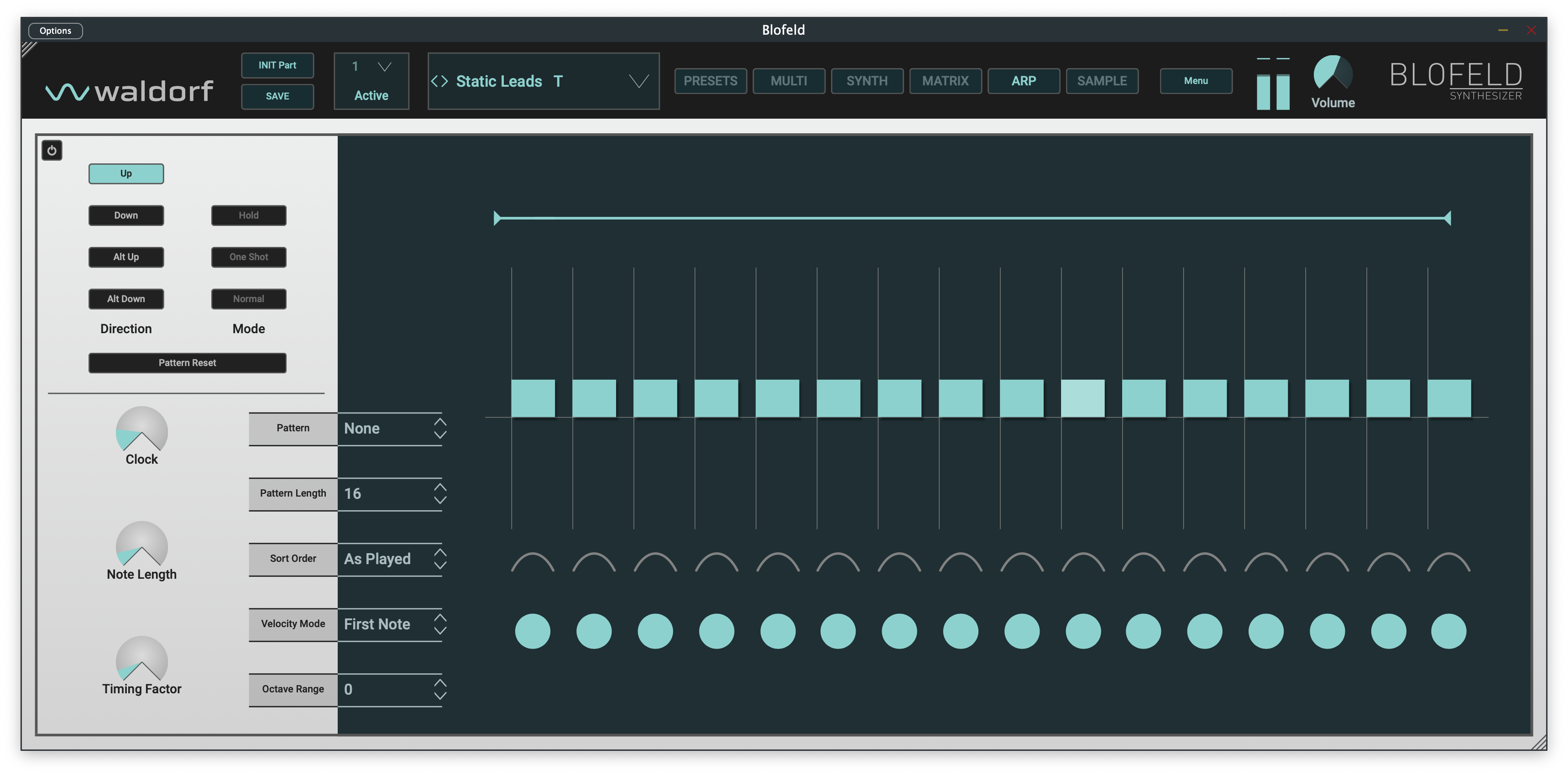Open the SYNTH tab
This screenshot has height=775, width=1568.
pyautogui.click(x=867, y=81)
